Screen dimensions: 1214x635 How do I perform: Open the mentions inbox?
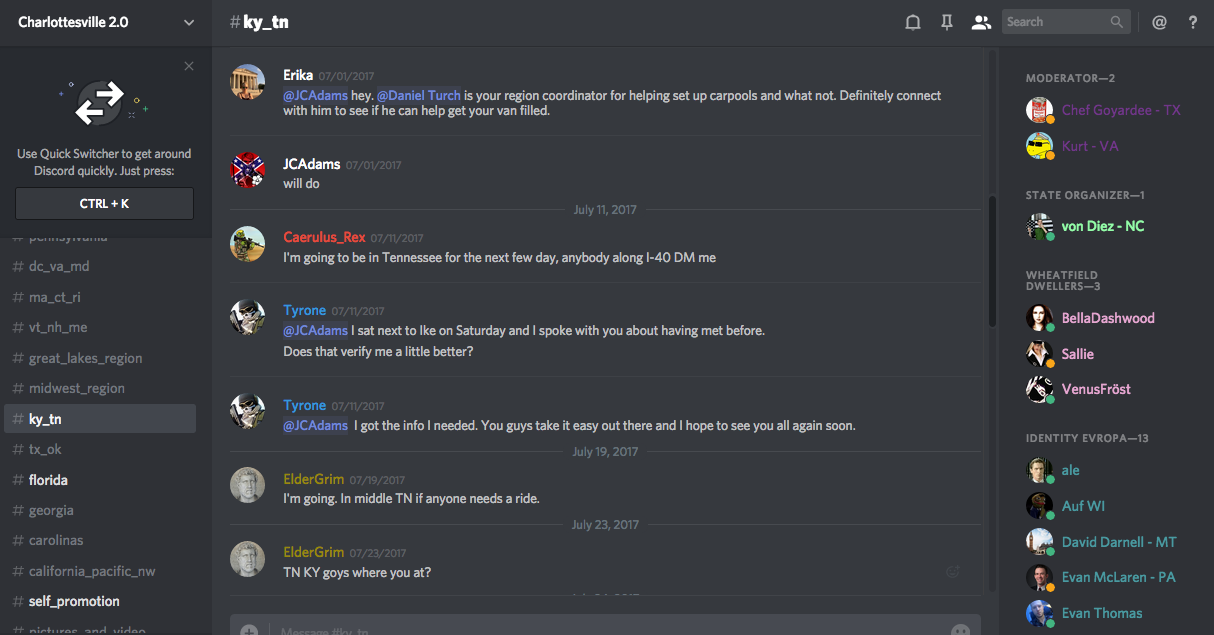(x=1159, y=22)
